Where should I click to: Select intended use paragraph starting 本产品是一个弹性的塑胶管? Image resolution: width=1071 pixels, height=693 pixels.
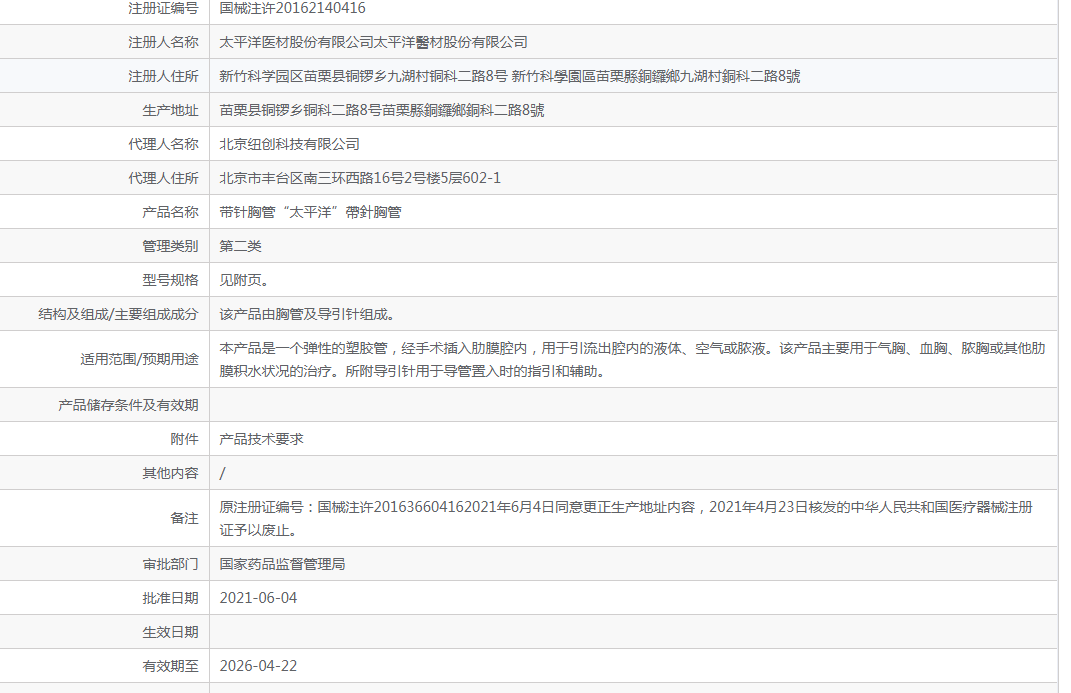pyautogui.click(x=632, y=360)
